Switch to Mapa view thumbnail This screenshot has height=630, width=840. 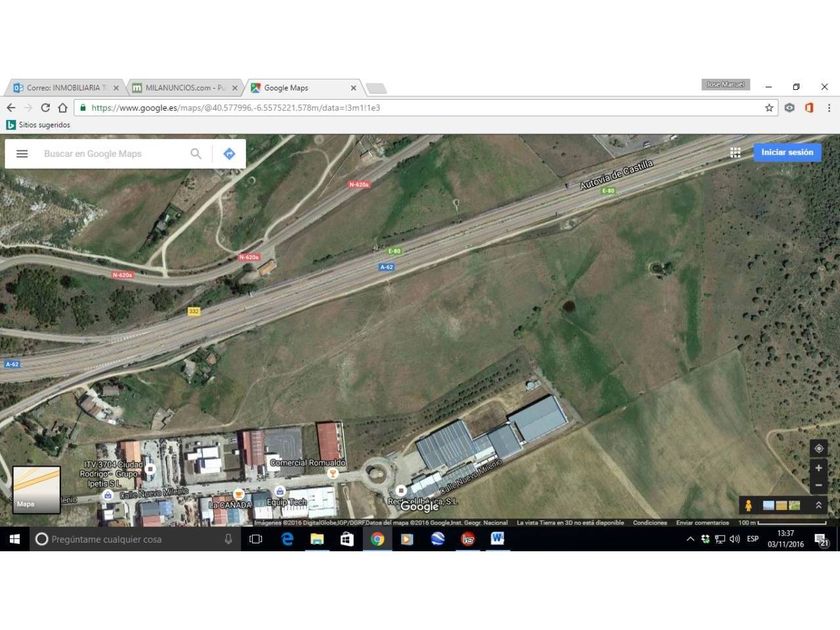pos(36,490)
